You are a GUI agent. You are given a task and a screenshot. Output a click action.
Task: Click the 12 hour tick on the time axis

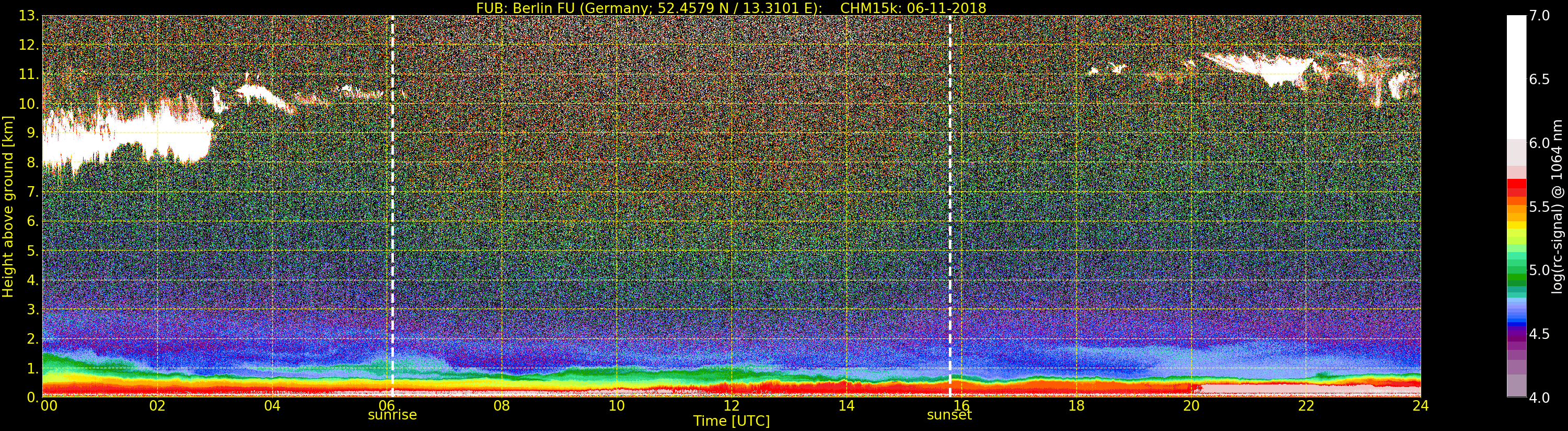click(x=731, y=405)
